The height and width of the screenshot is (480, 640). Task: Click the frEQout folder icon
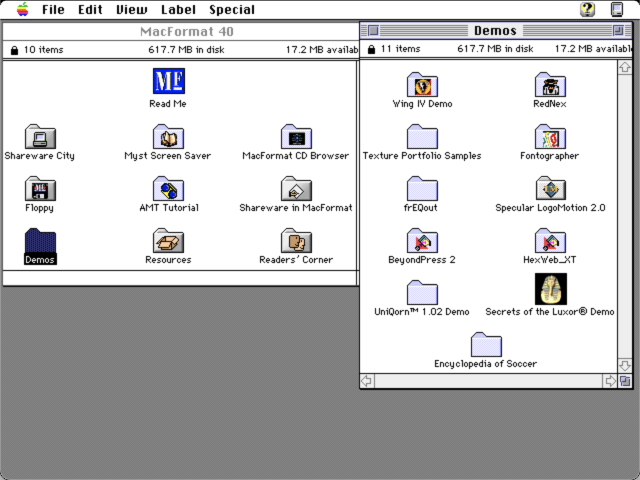(422, 189)
